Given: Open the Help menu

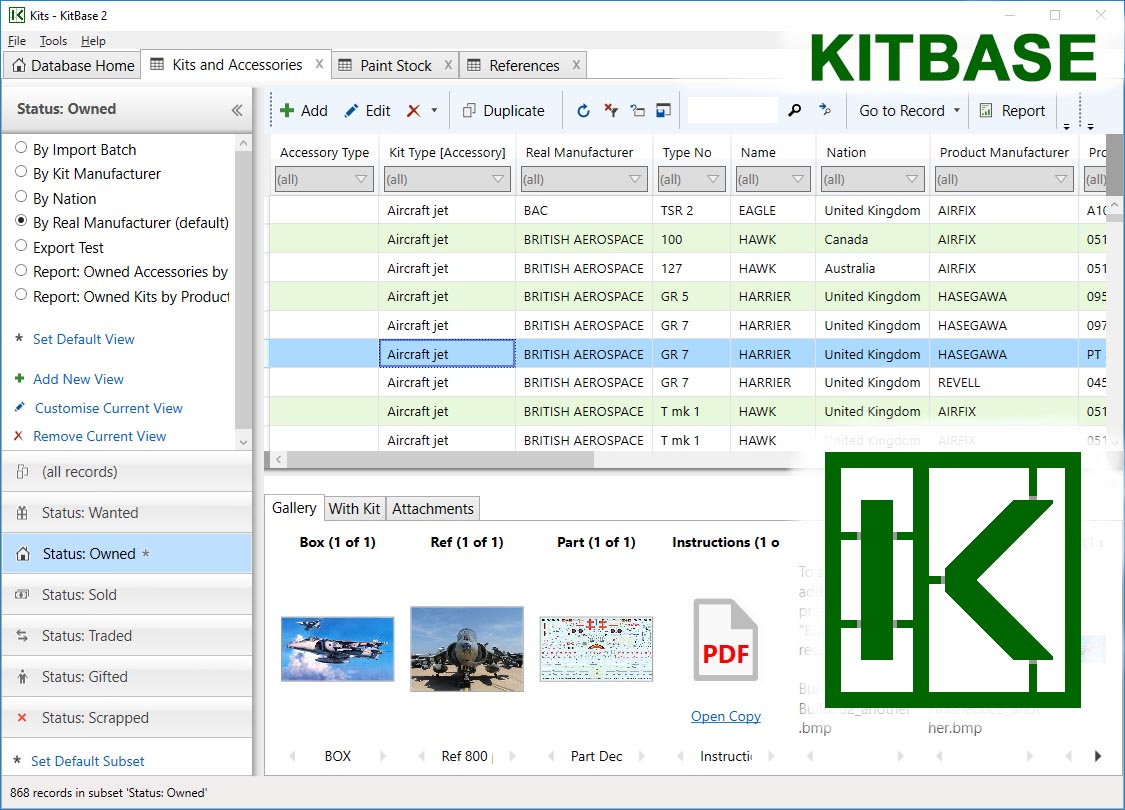Looking at the screenshot, I should pos(93,41).
